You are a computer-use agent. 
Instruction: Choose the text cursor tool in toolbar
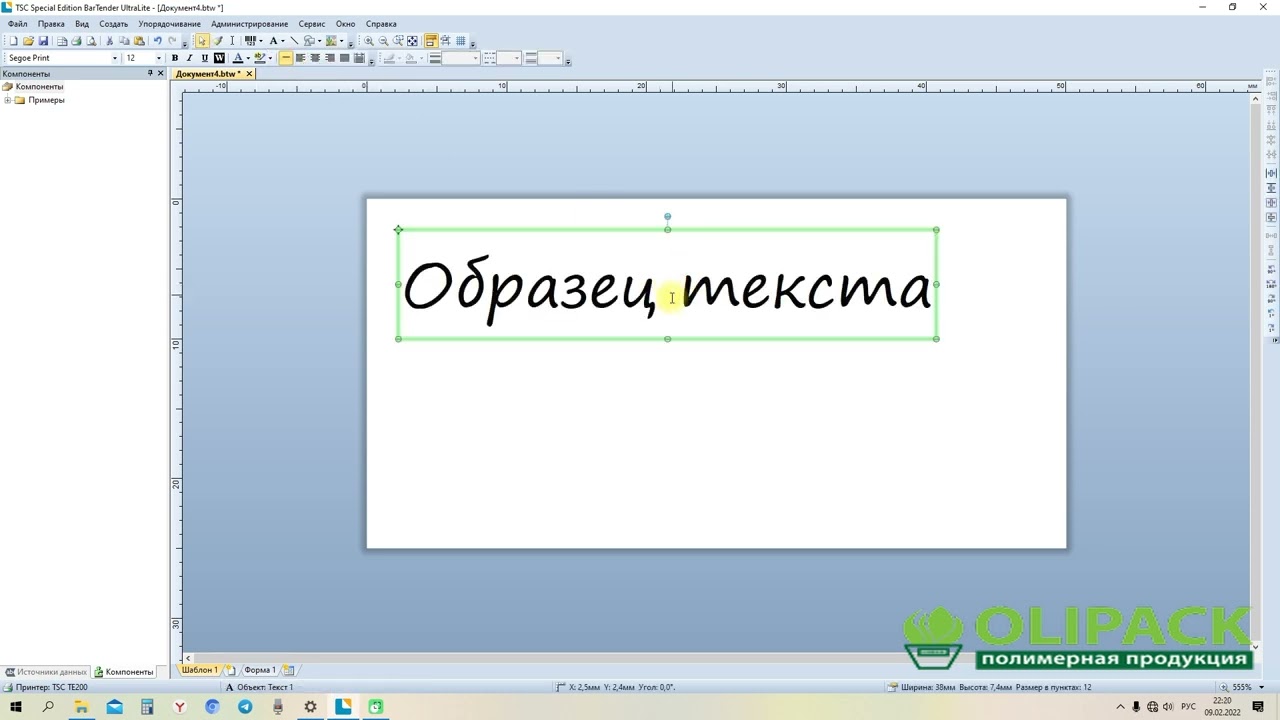point(232,41)
